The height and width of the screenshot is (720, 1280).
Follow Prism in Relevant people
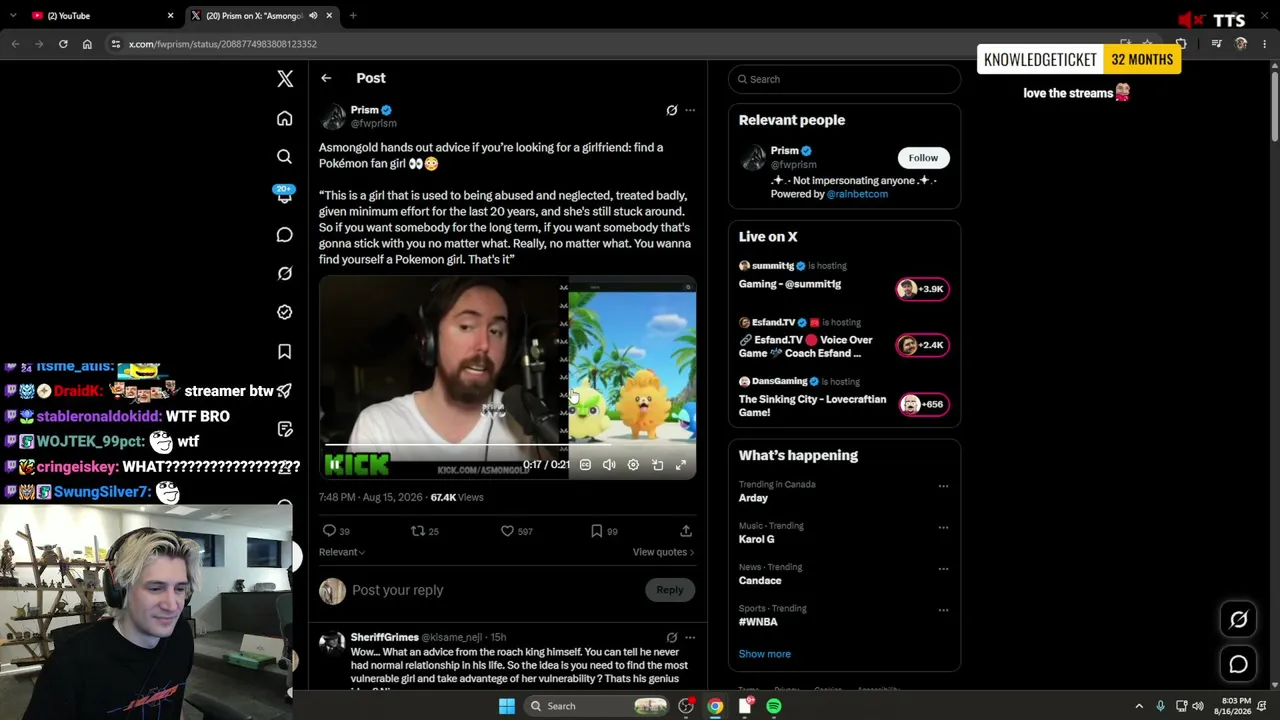923,158
